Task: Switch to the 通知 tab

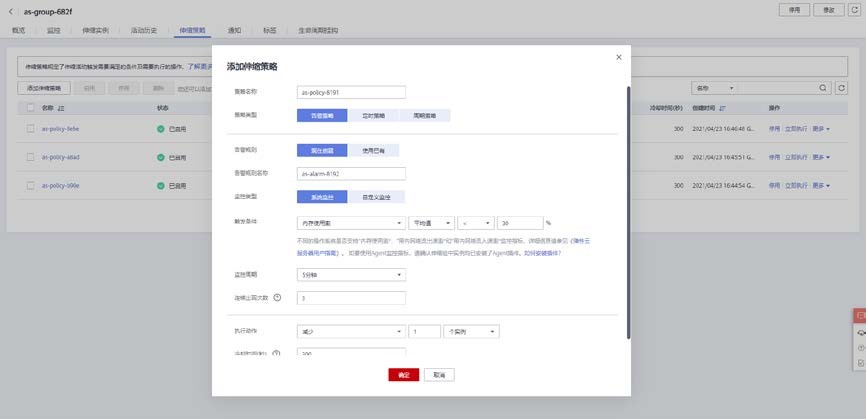Action: (x=234, y=30)
